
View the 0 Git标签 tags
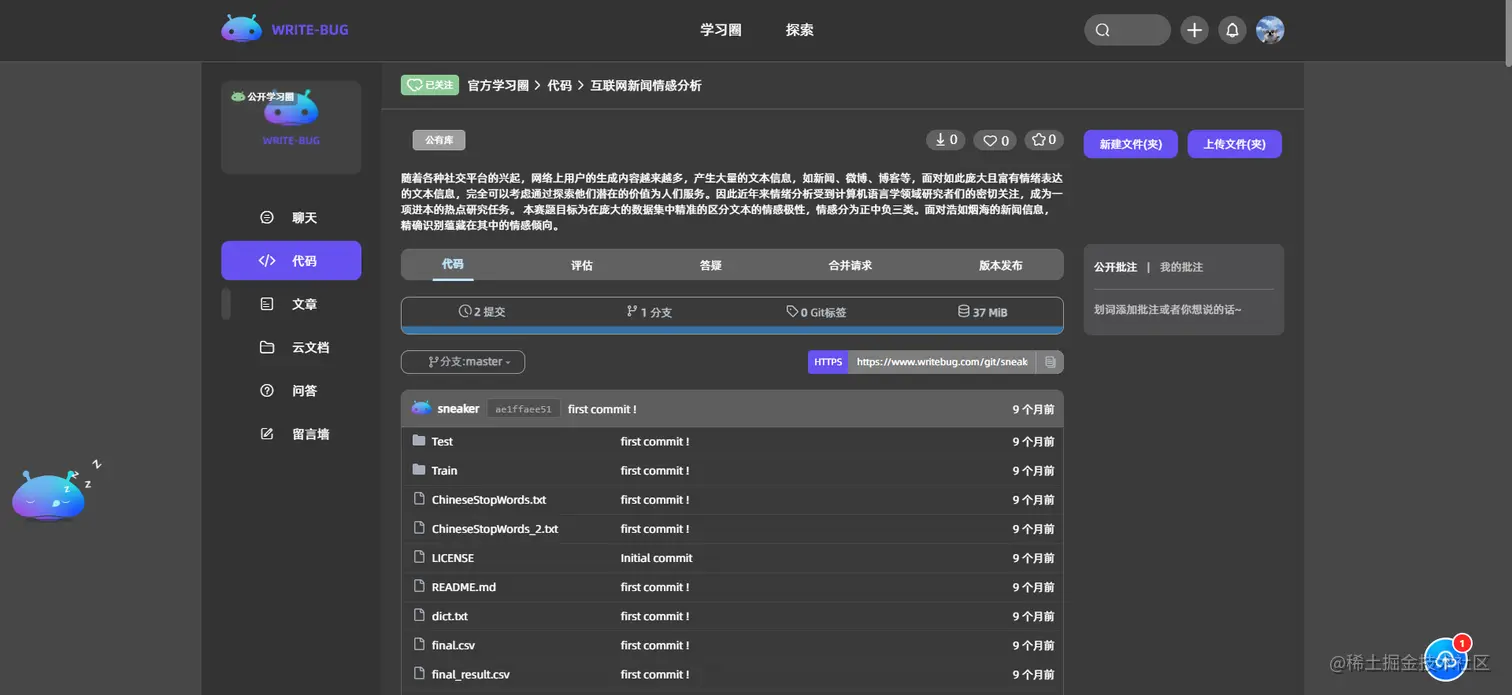pos(816,312)
